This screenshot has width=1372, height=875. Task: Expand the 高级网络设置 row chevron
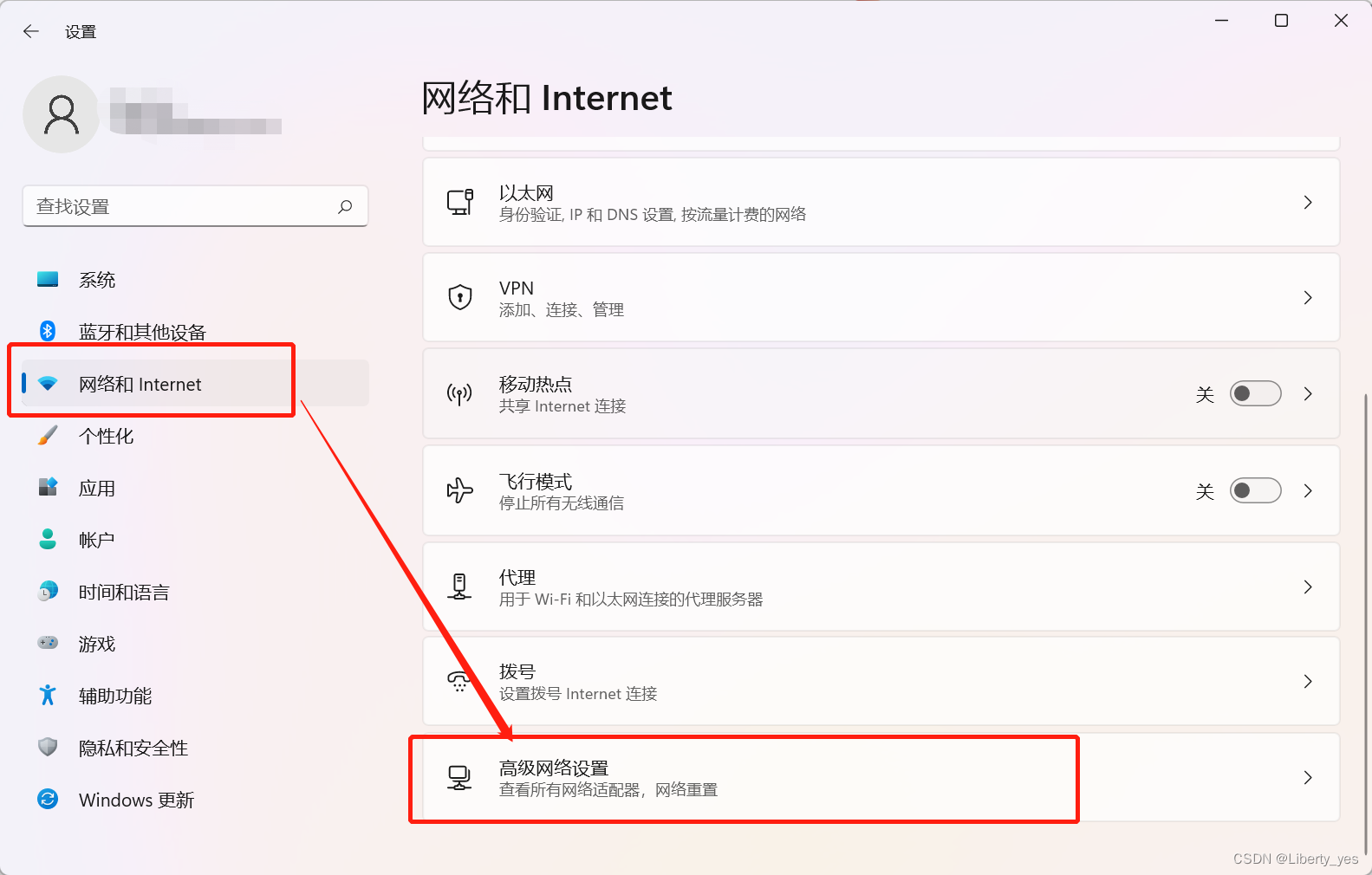pos(1308,777)
